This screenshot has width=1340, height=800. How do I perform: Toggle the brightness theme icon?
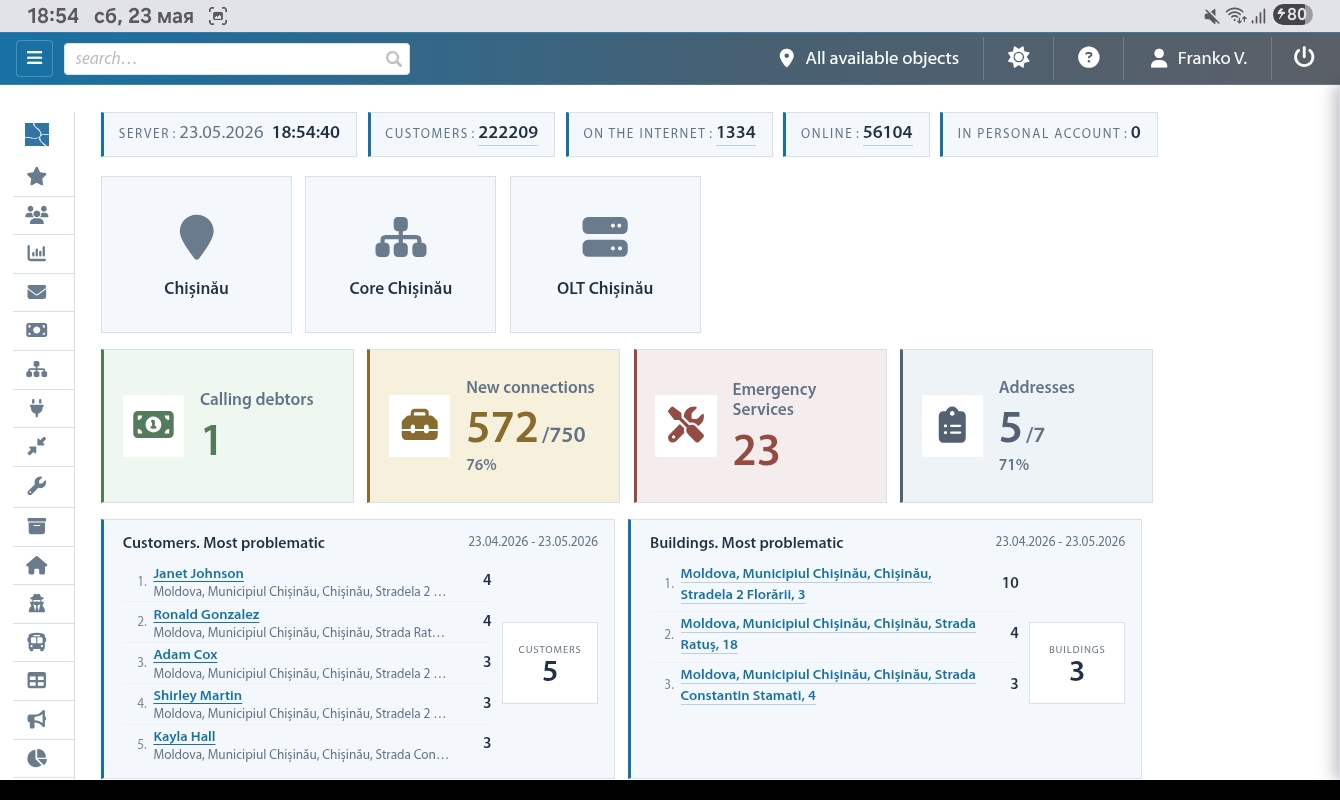pos(1018,58)
